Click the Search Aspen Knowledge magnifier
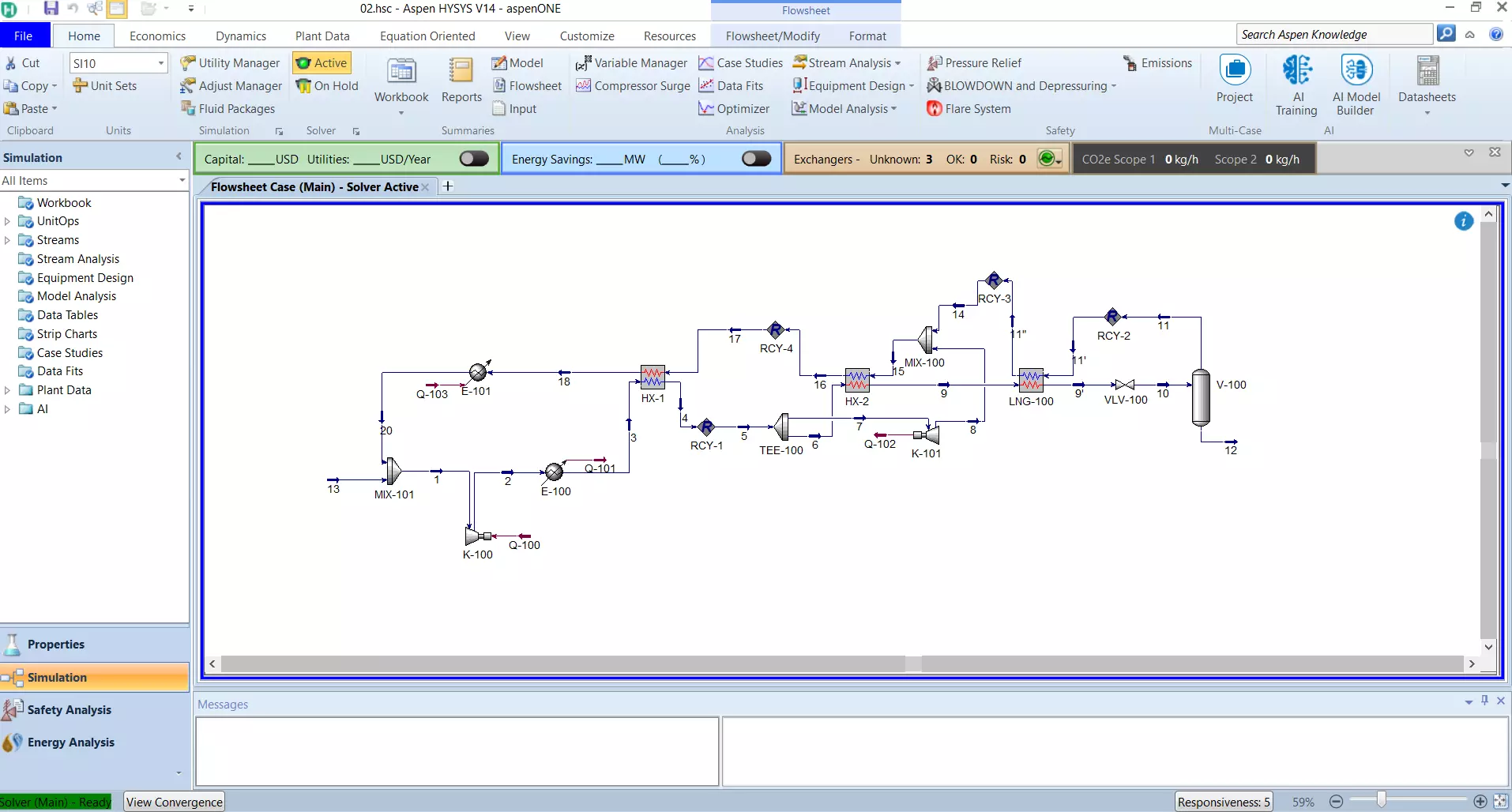The image size is (1512, 812). coord(1446,34)
